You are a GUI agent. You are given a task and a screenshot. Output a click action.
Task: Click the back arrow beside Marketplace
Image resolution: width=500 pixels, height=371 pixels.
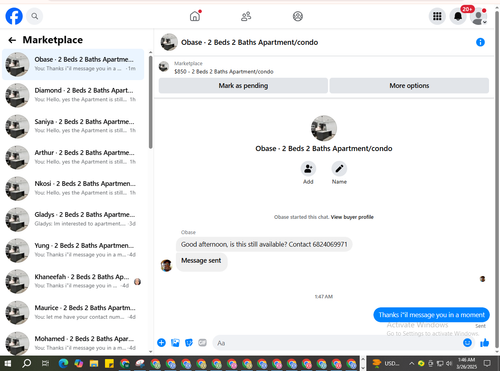click(x=12, y=40)
